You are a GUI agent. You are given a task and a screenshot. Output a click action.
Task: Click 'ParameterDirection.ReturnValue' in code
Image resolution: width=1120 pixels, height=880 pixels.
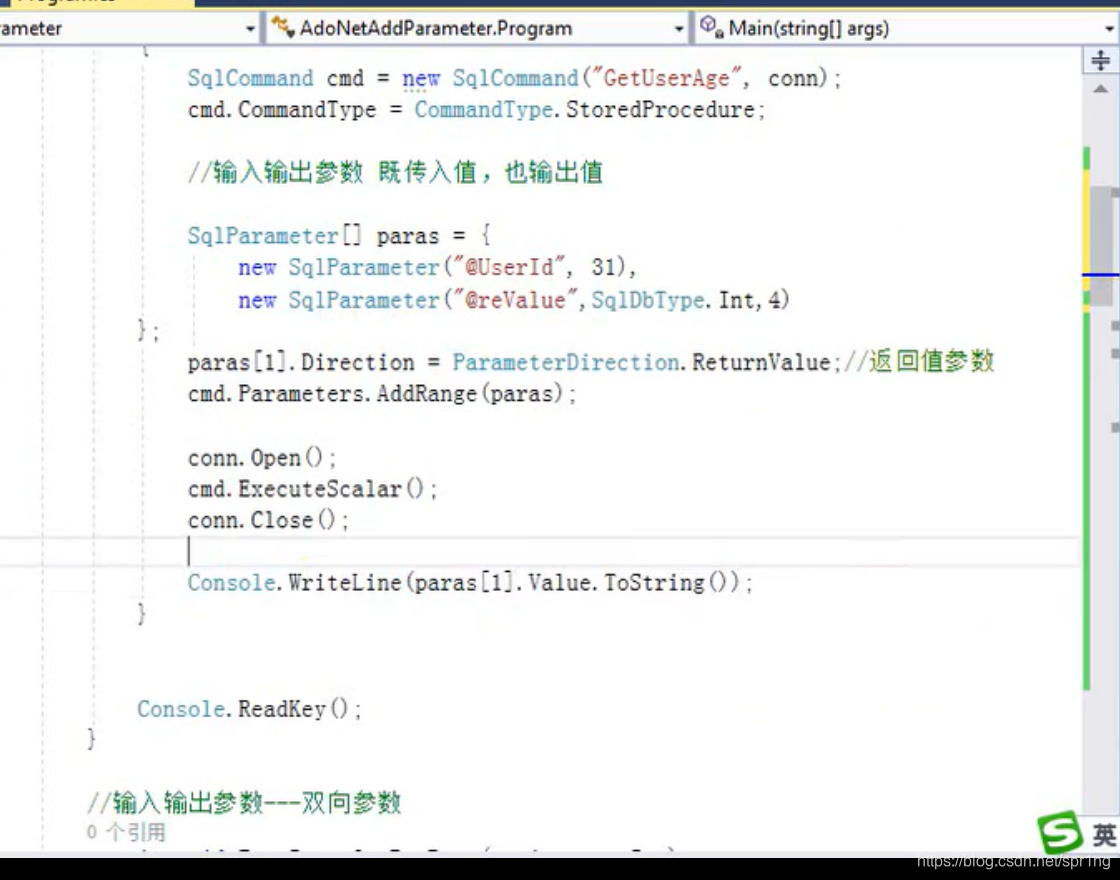641,362
